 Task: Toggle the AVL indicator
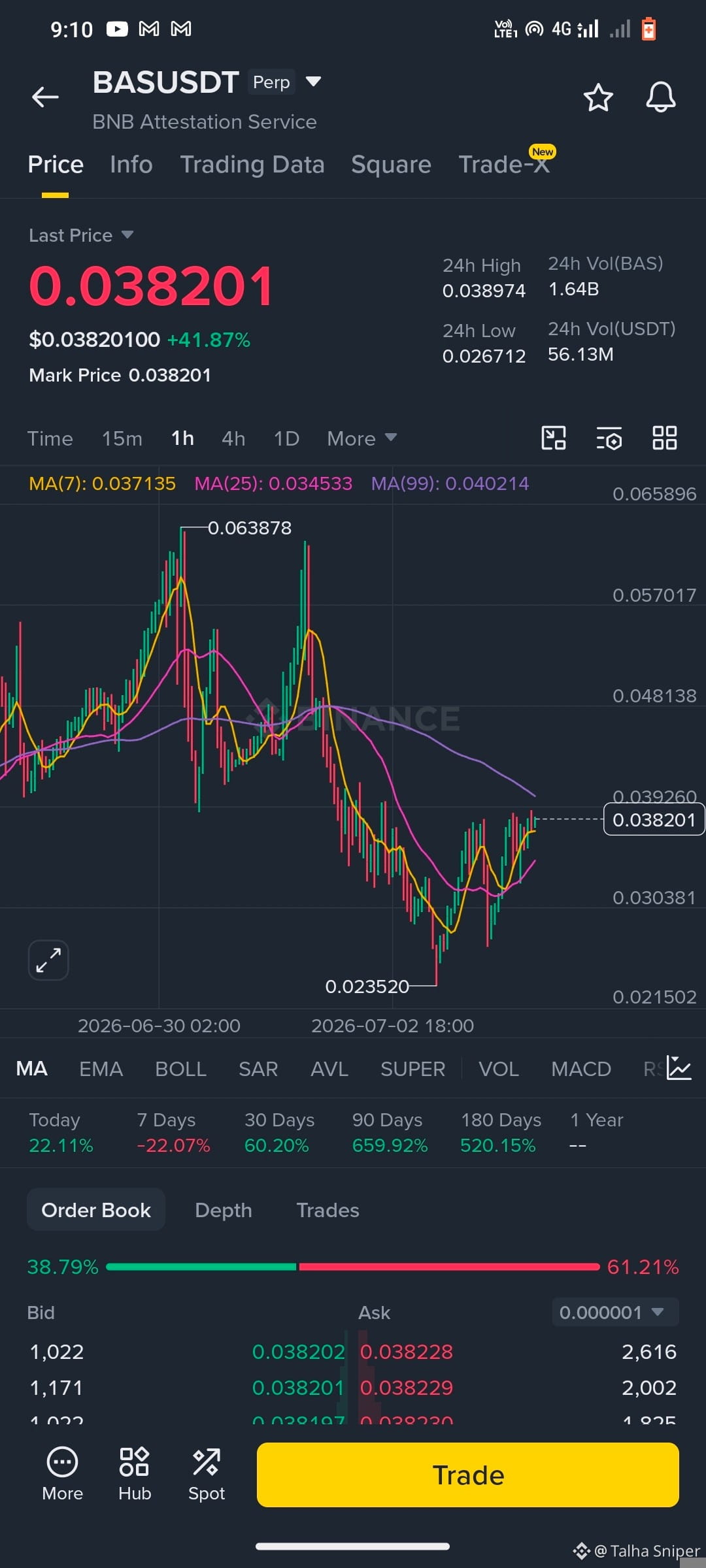[329, 1069]
